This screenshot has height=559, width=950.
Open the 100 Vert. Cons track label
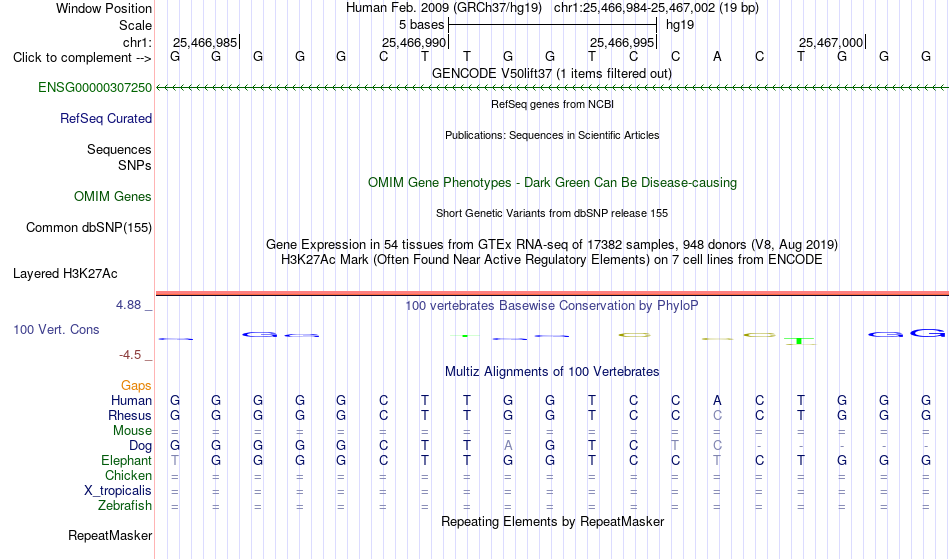(x=56, y=329)
